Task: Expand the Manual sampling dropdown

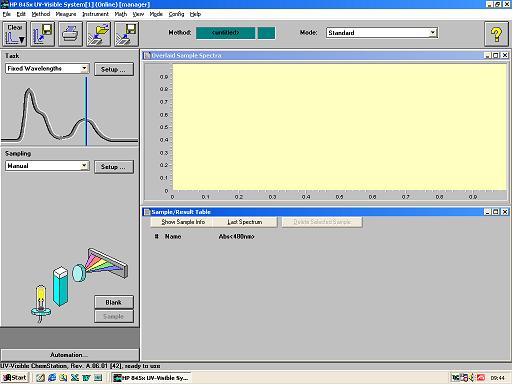Action: click(x=85, y=166)
